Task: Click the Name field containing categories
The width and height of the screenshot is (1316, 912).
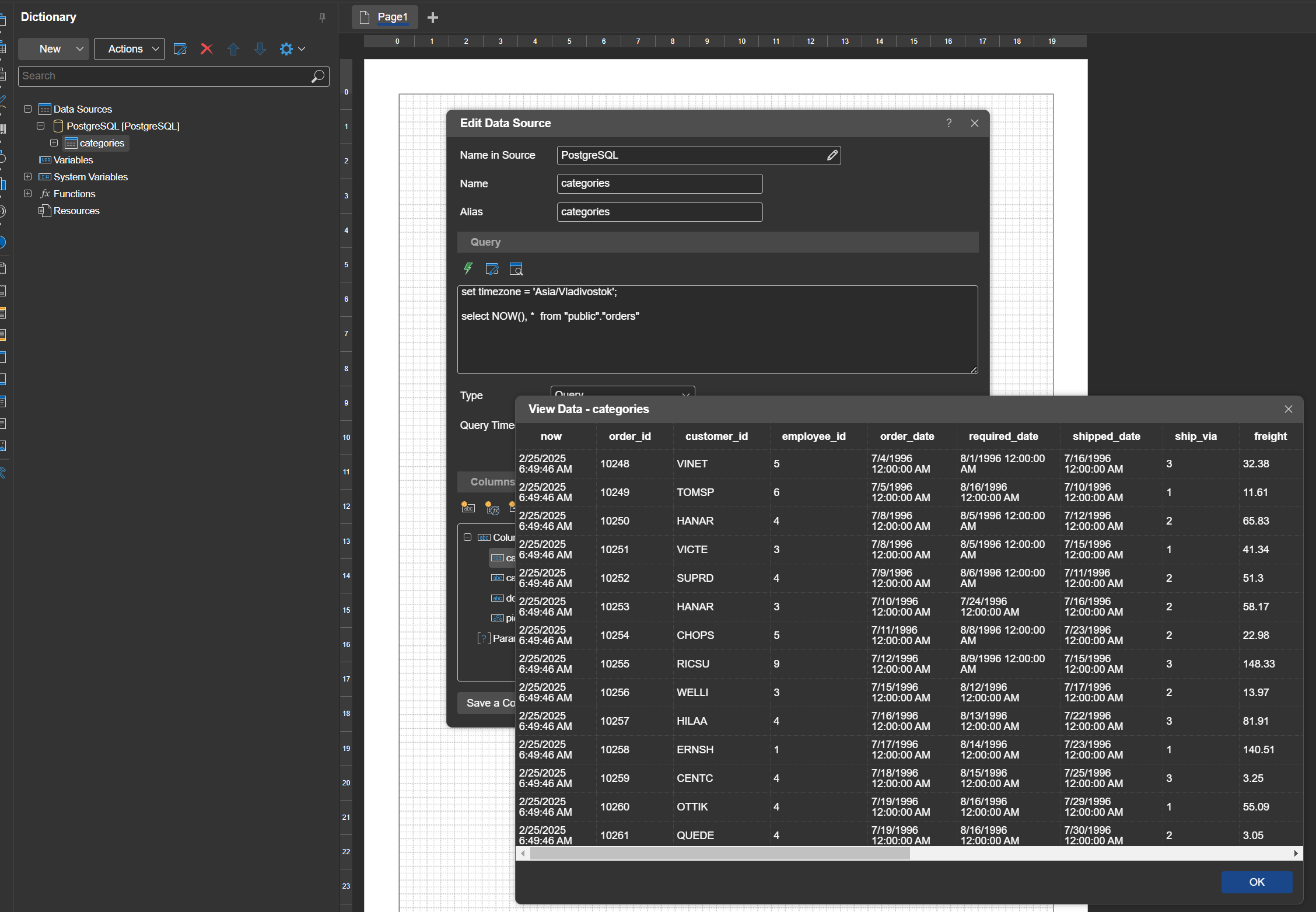Action: point(660,184)
